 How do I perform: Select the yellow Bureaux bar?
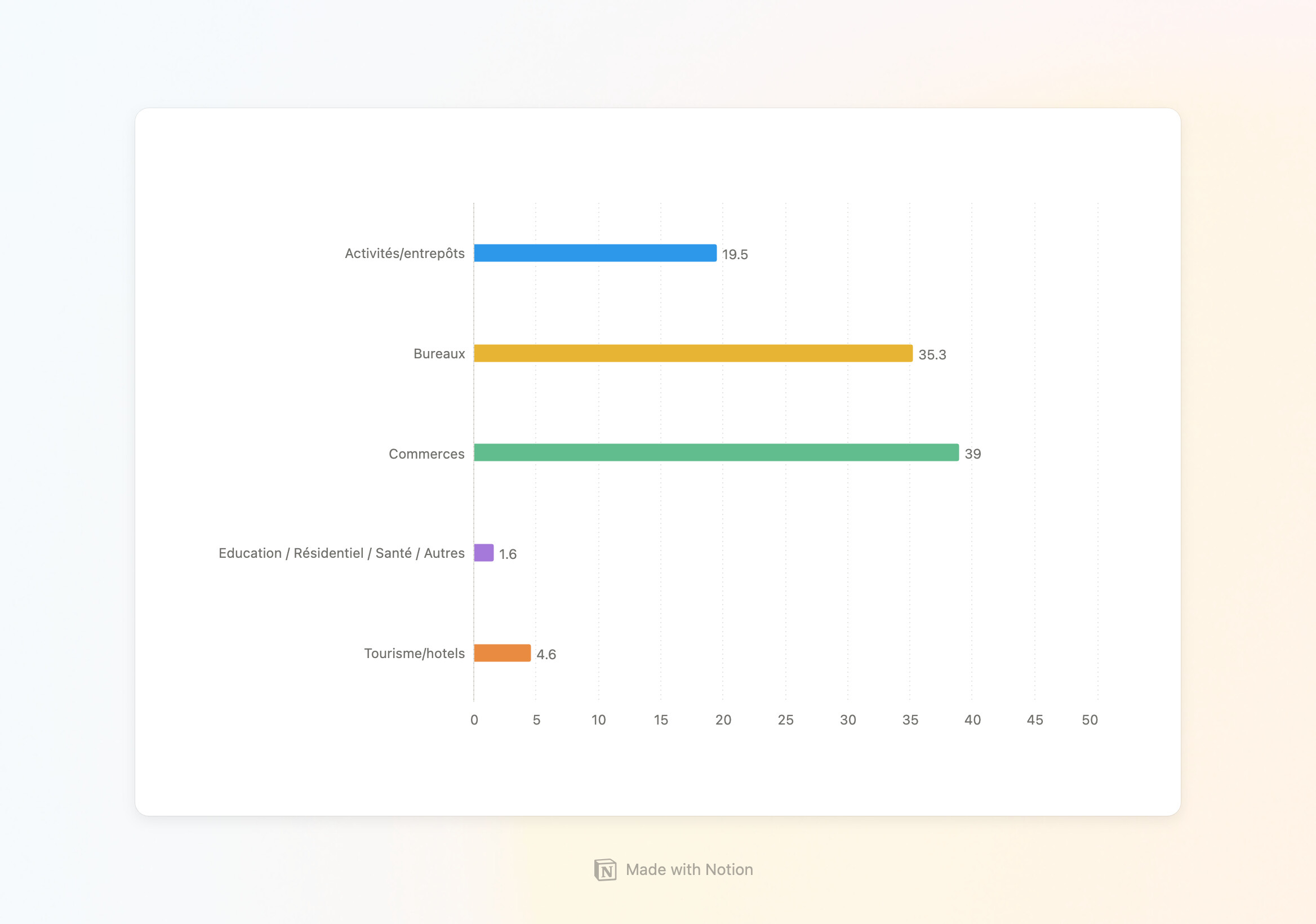click(693, 353)
